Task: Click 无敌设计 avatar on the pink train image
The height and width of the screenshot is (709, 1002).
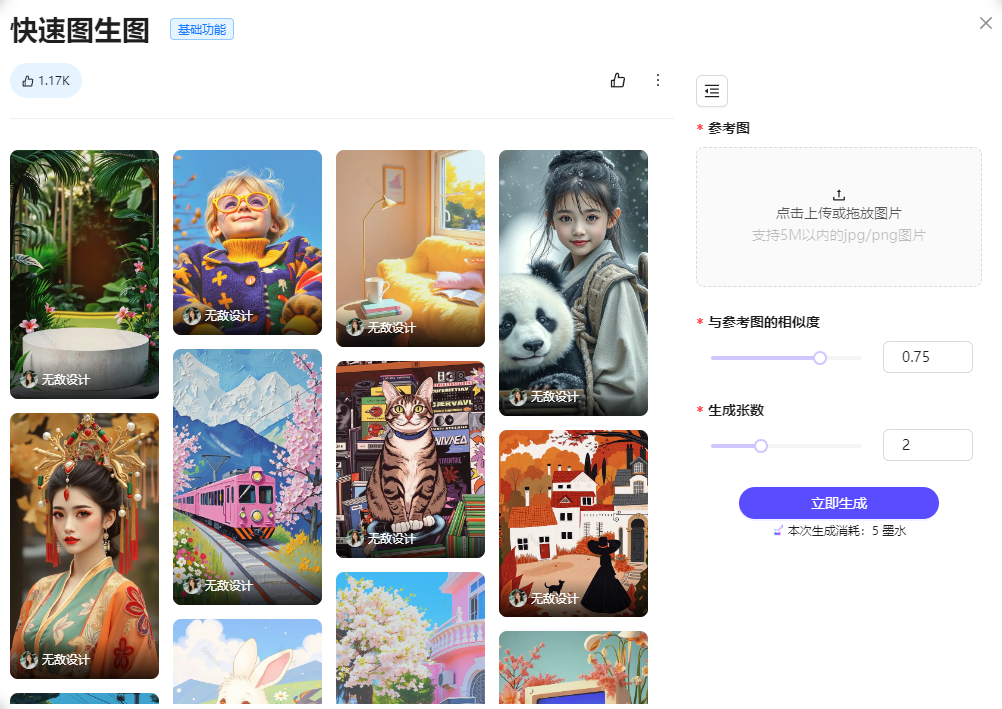Action: (x=192, y=586)
